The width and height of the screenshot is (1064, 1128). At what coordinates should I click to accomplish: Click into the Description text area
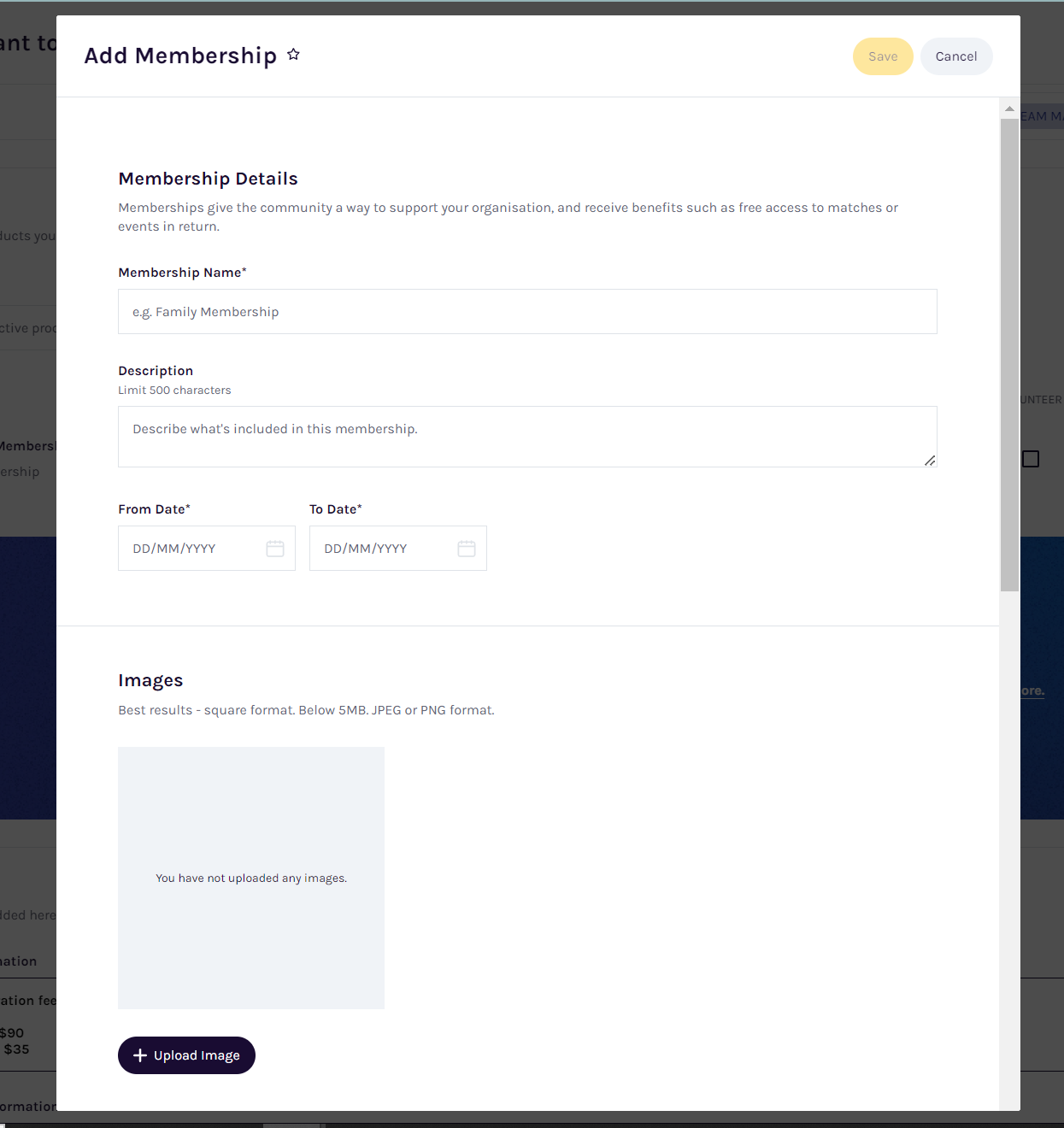pyautogui.click(x=527, y=437)
